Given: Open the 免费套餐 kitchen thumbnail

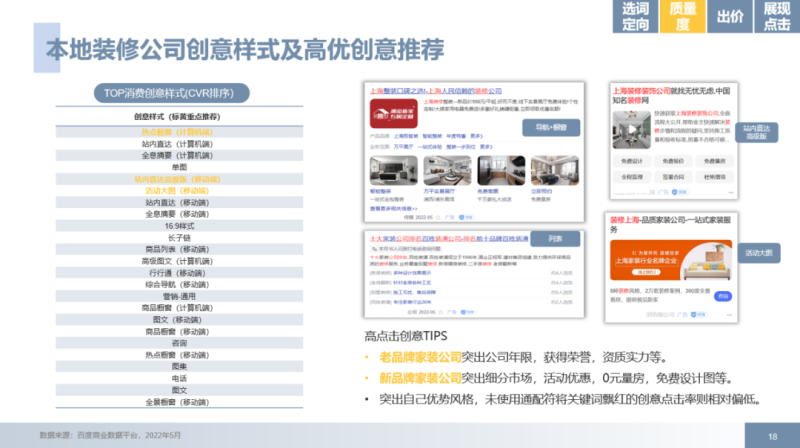Looking at the screenshot, I should 501,170.
